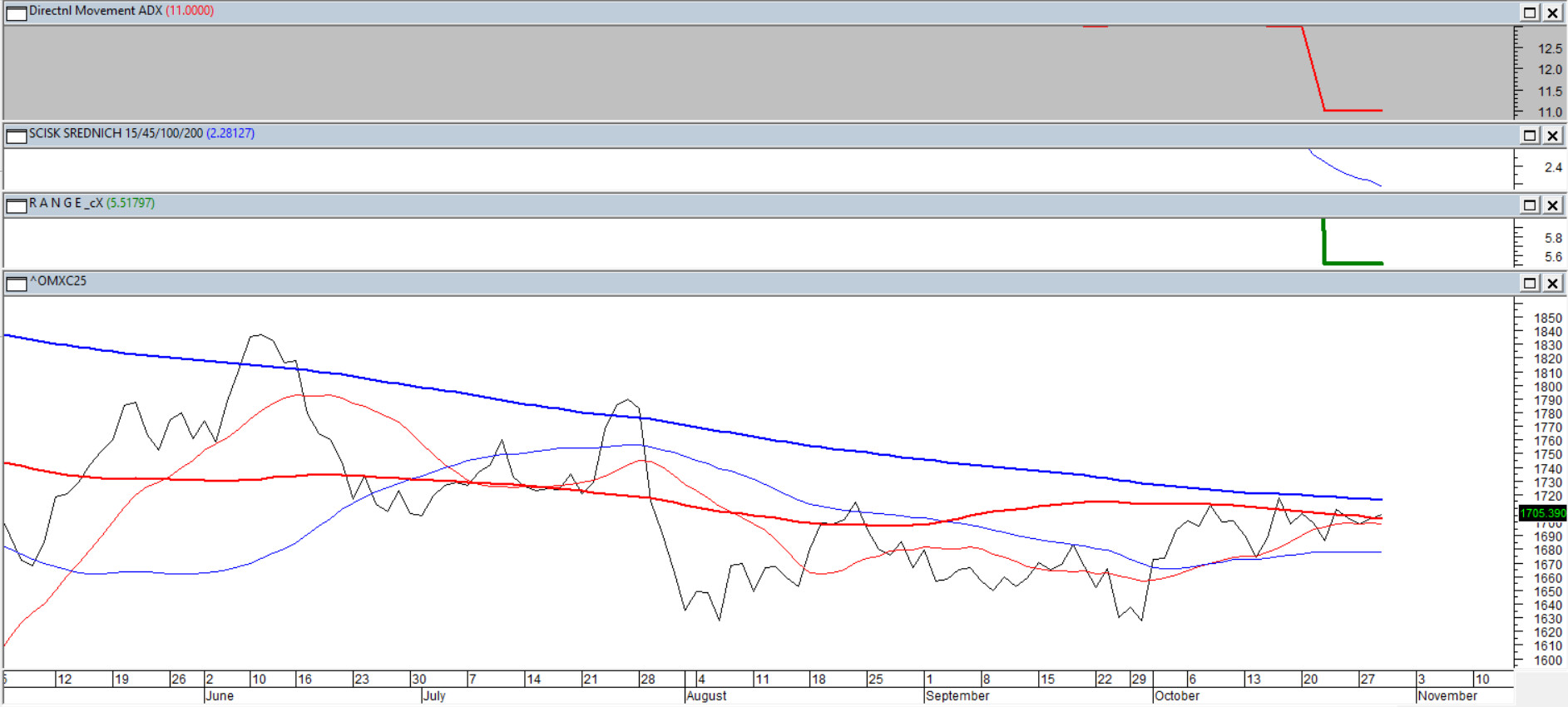Screen dimensions: 1568x707
Task: Maximize the SCISK SREDNICH indicator pane
Action: tap(1530, 135)
